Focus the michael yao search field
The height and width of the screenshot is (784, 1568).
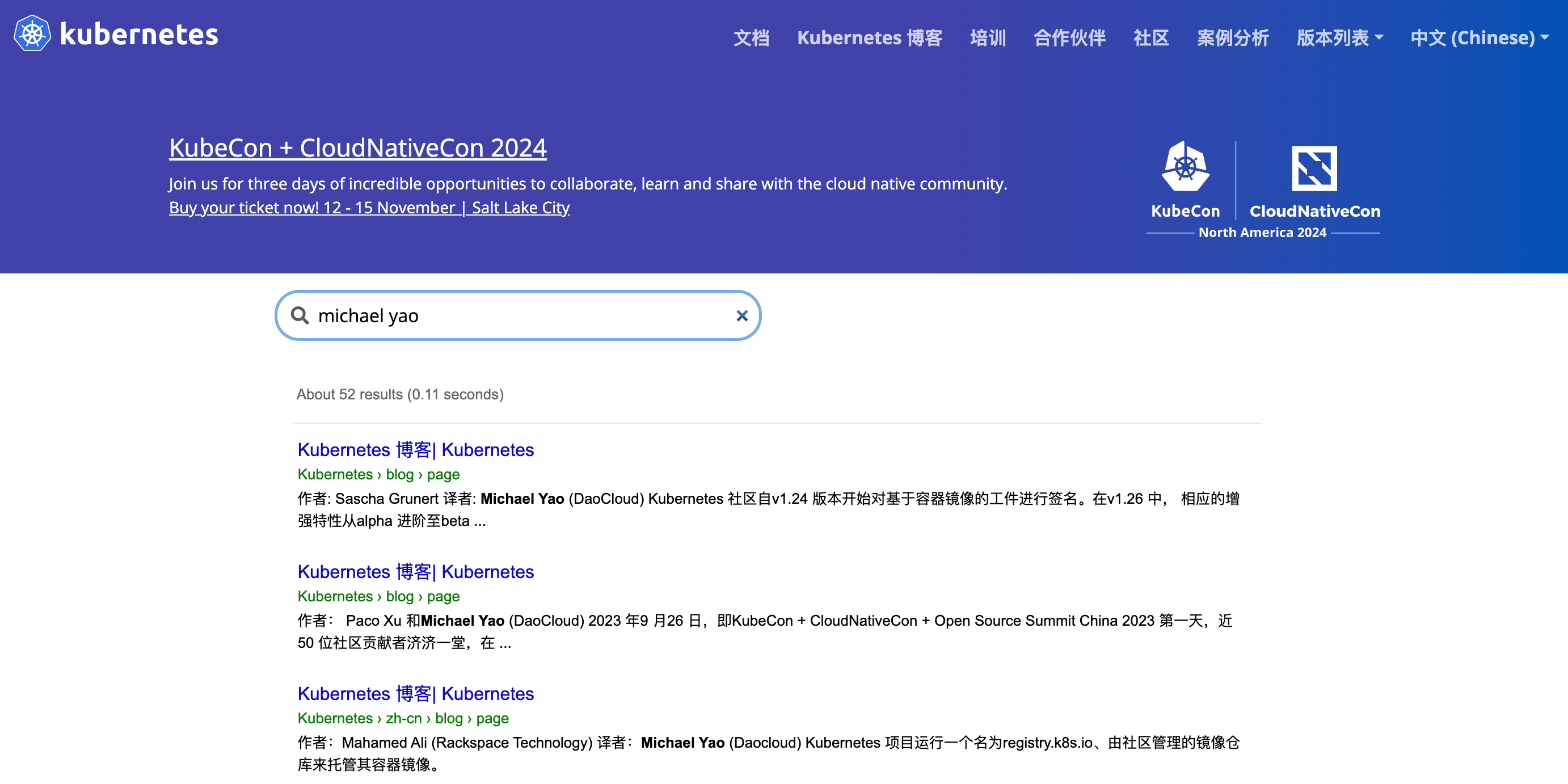point(517,315)
